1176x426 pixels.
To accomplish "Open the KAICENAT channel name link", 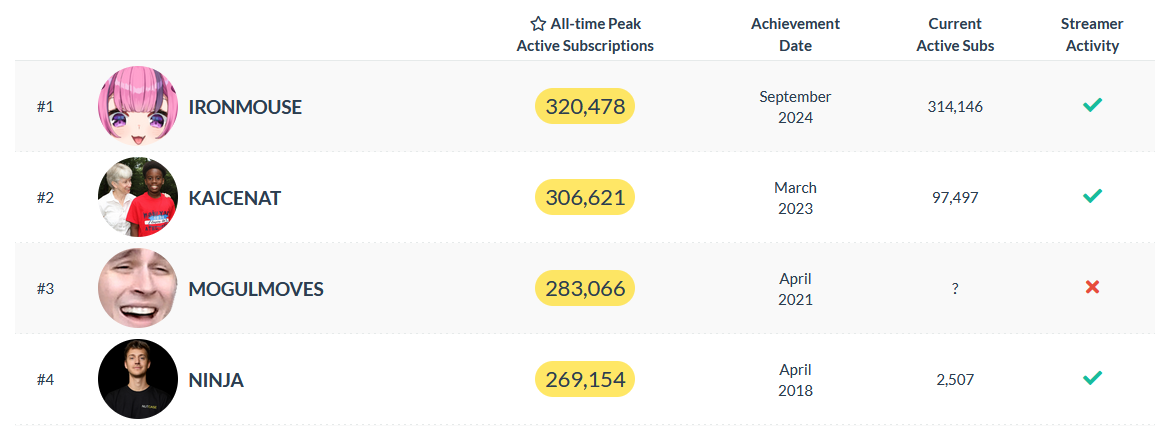I will coord(235,198).
